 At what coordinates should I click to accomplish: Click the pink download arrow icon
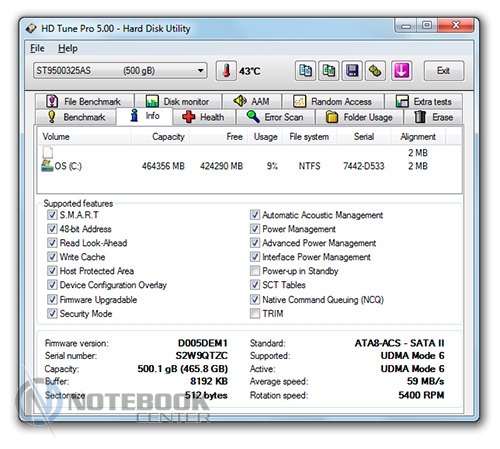click(x=401, y=71)
